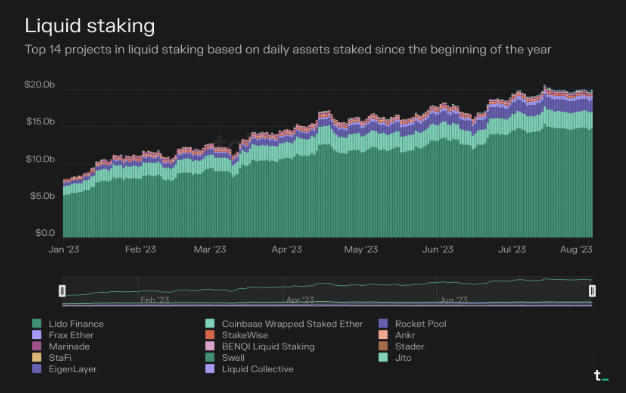Click the May '23 x-axis label
The image size is (626, 393).
tap(361, 250)
